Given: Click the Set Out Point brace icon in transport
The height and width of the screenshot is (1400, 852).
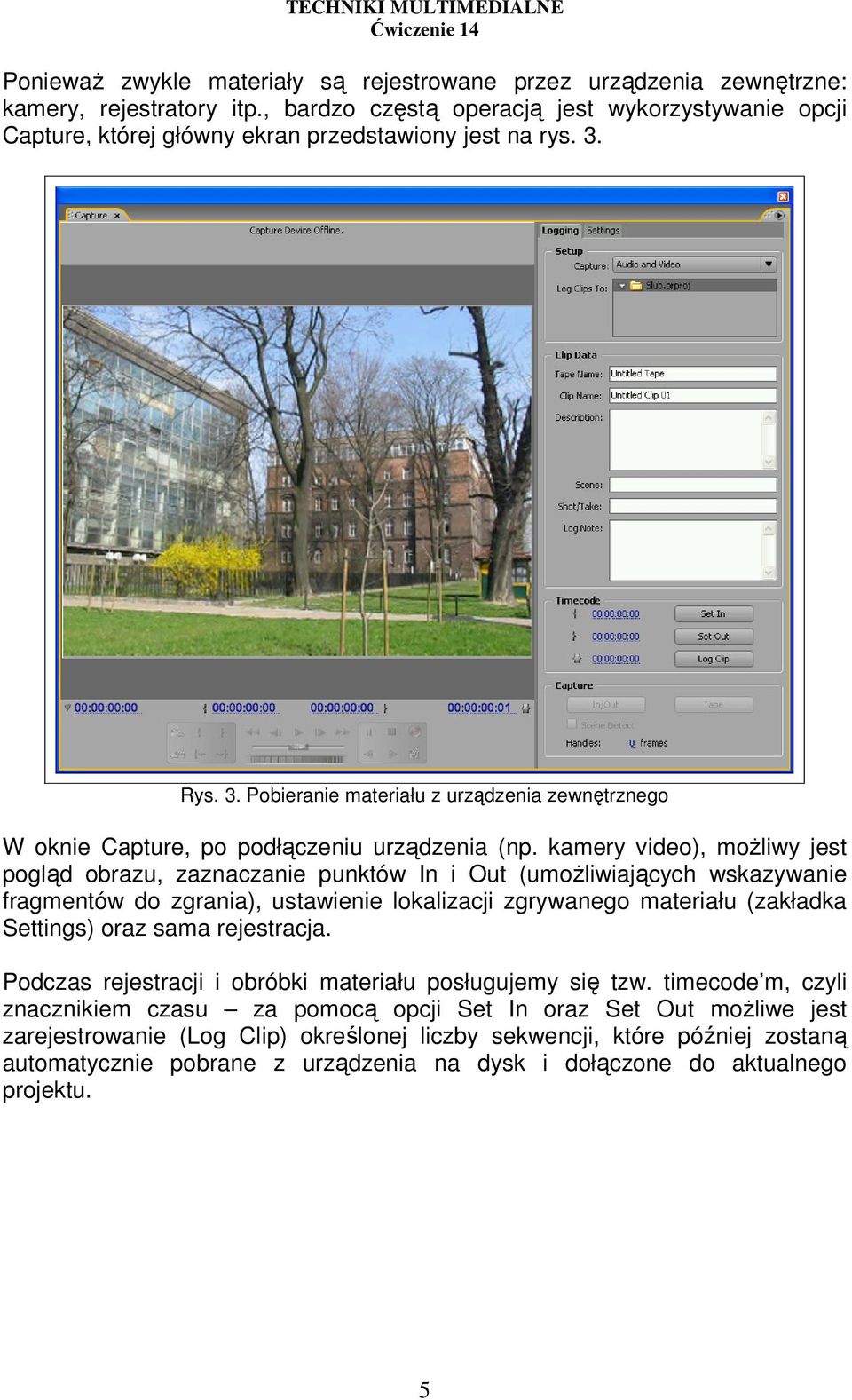Looking at the screenshot, I should (223, 732).
